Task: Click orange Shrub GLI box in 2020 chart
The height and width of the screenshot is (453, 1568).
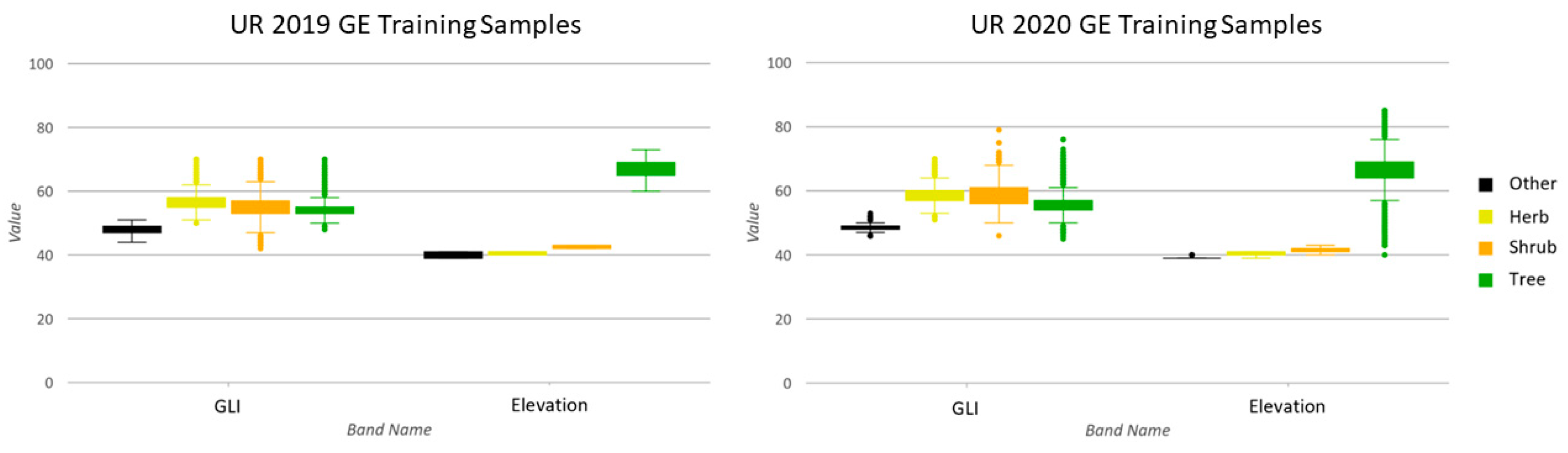Action: pyautogui.click(x=998, y=196)
